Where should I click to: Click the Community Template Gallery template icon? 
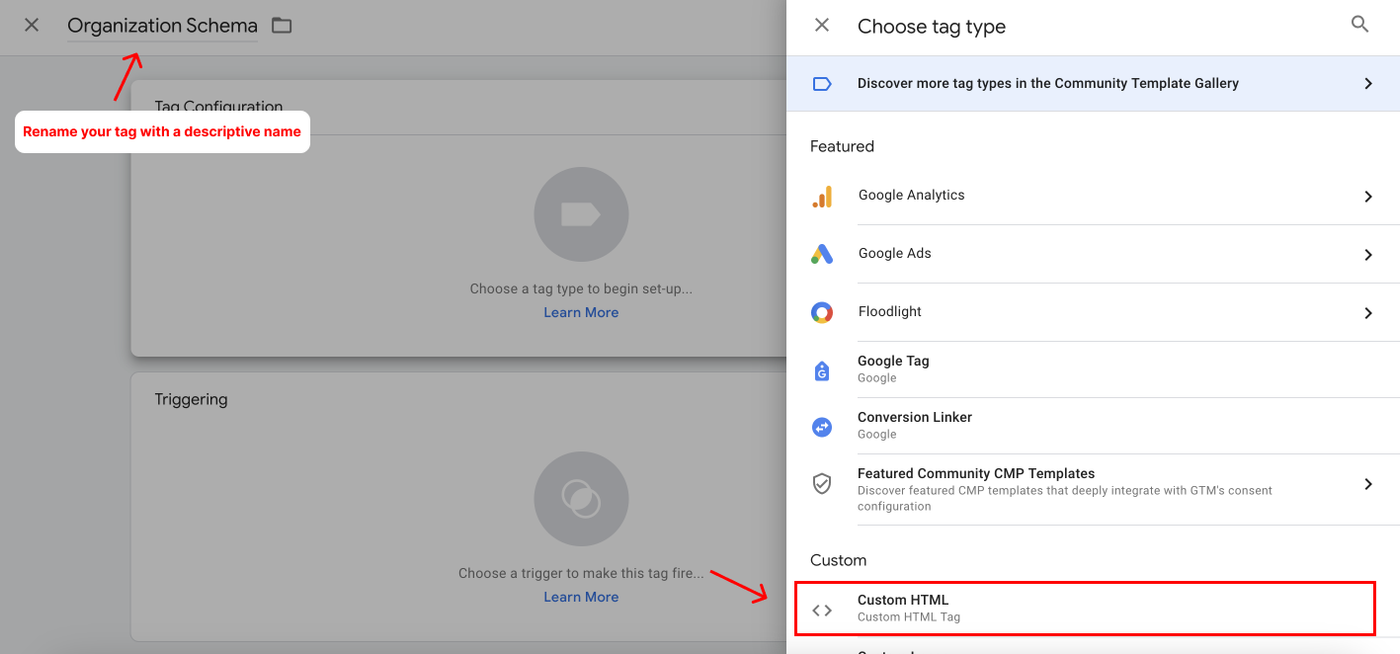click(822, 83)
